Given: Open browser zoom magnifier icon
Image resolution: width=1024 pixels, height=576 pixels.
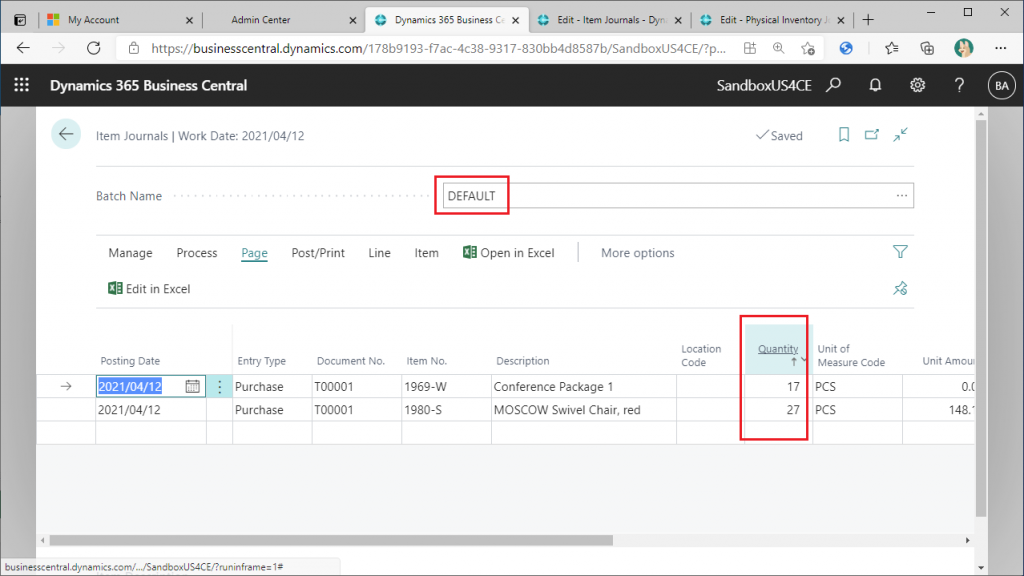Looking at the screenshot, I should pos(778,48).
